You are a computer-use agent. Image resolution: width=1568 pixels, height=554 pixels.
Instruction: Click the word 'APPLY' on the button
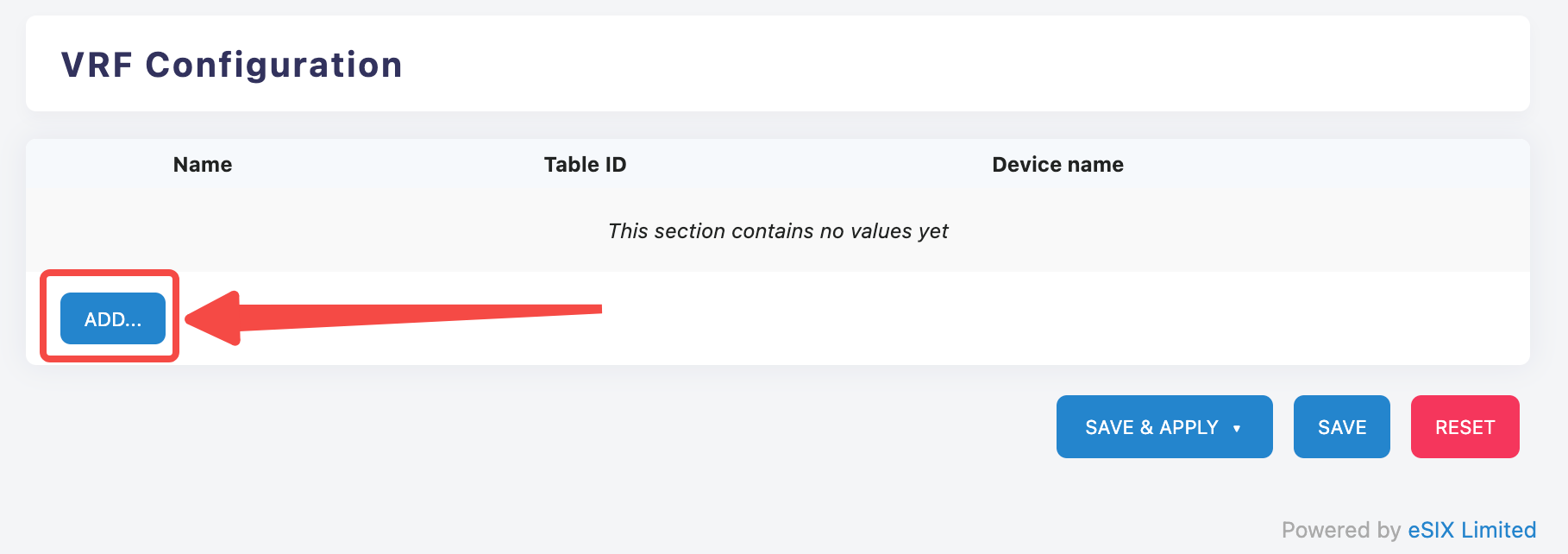(1189, 427)
